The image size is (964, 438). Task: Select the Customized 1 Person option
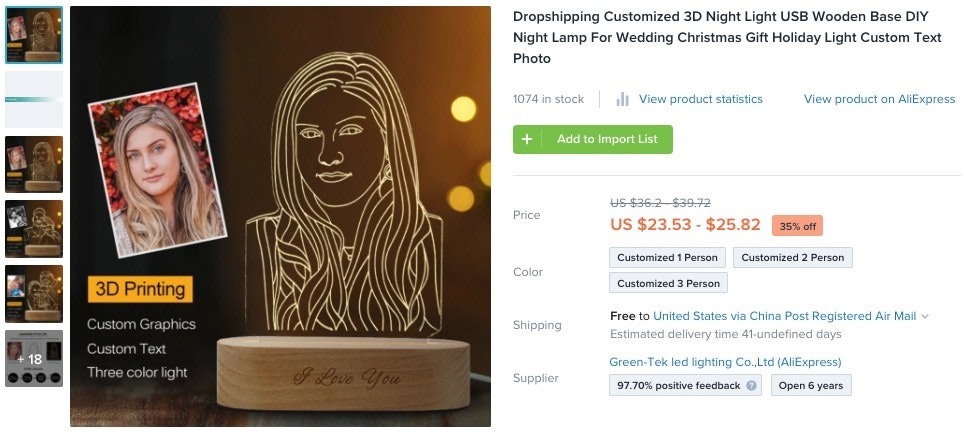(x=667, y=257)
